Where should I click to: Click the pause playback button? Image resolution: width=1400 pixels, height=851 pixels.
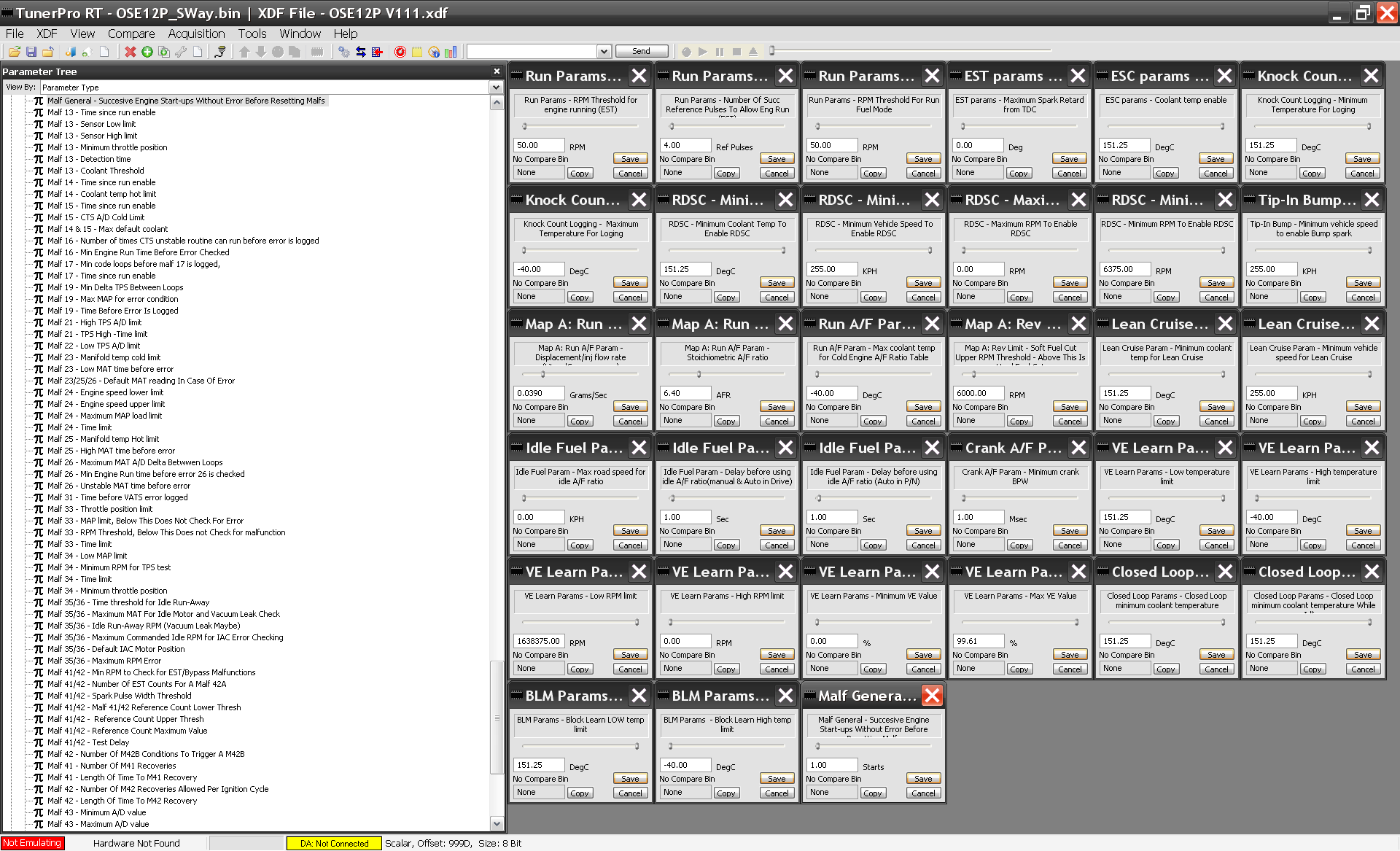[720, 52]
